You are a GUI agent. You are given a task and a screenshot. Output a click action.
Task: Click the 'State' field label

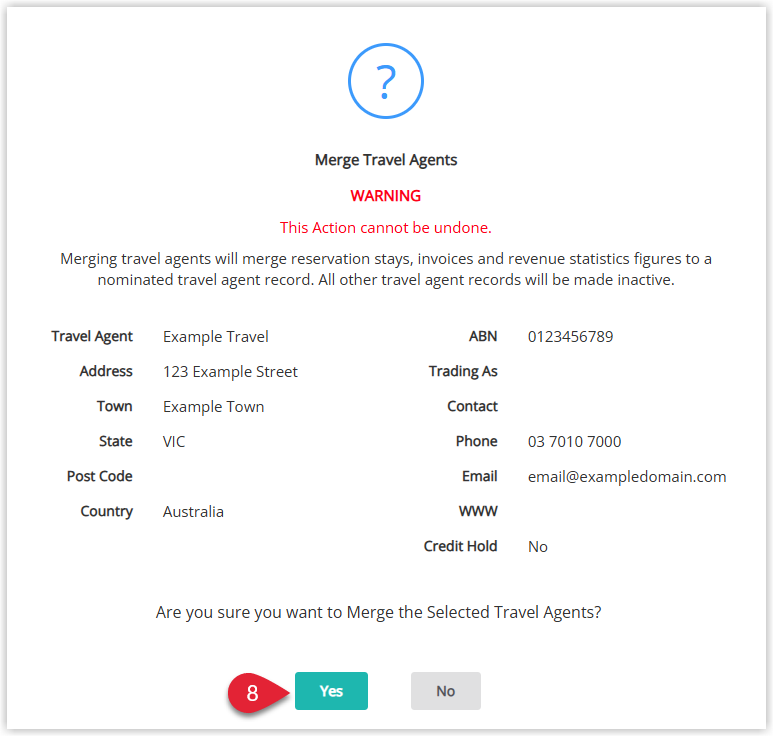[x=116, y=441]
